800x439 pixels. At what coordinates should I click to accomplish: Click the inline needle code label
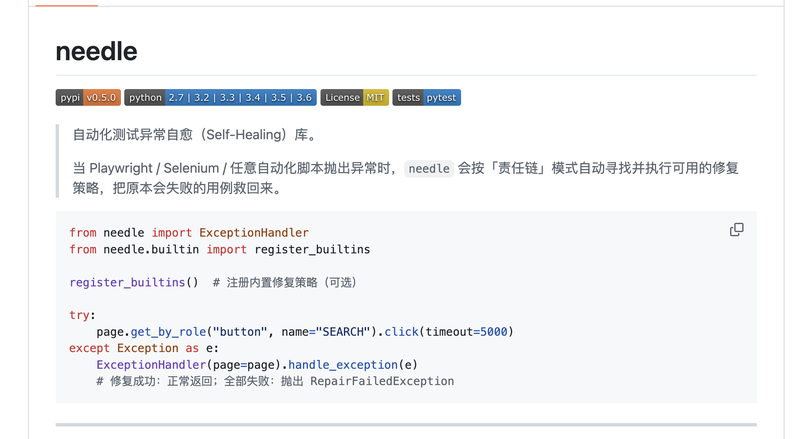pos(429,168)
